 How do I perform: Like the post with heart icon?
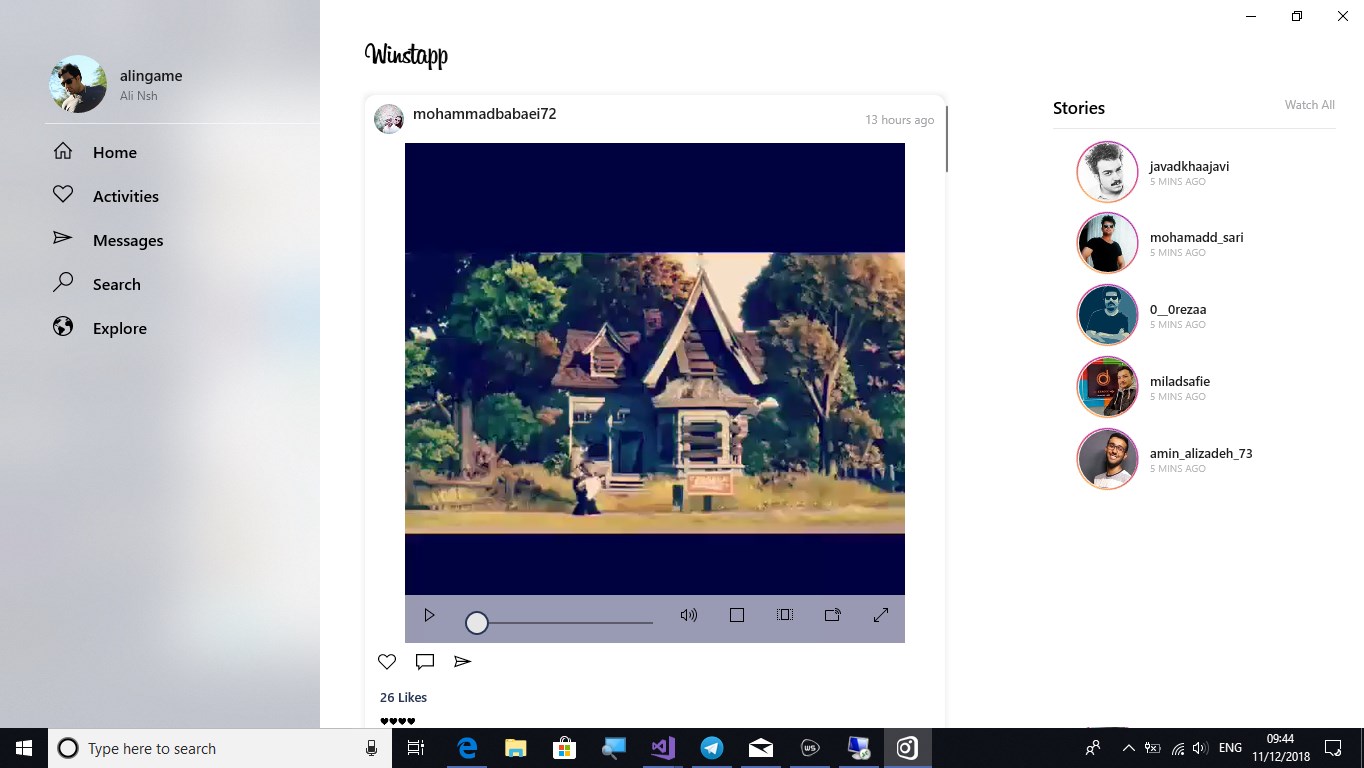(x=387, y=661)
